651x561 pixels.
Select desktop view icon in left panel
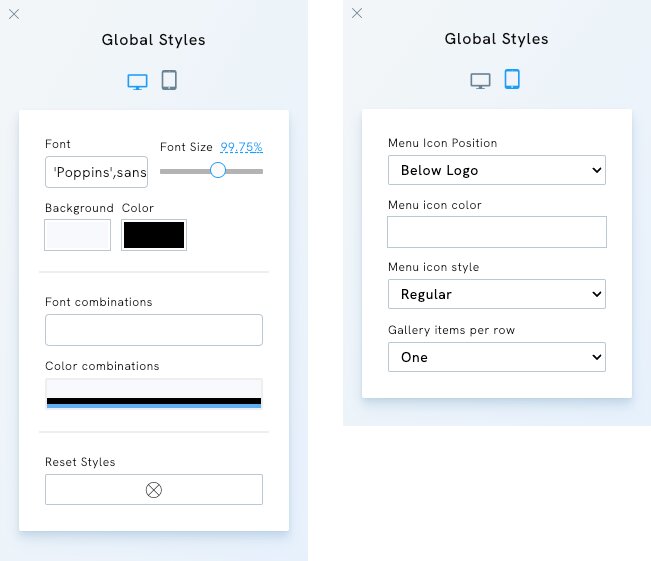(x=137, y=82)
